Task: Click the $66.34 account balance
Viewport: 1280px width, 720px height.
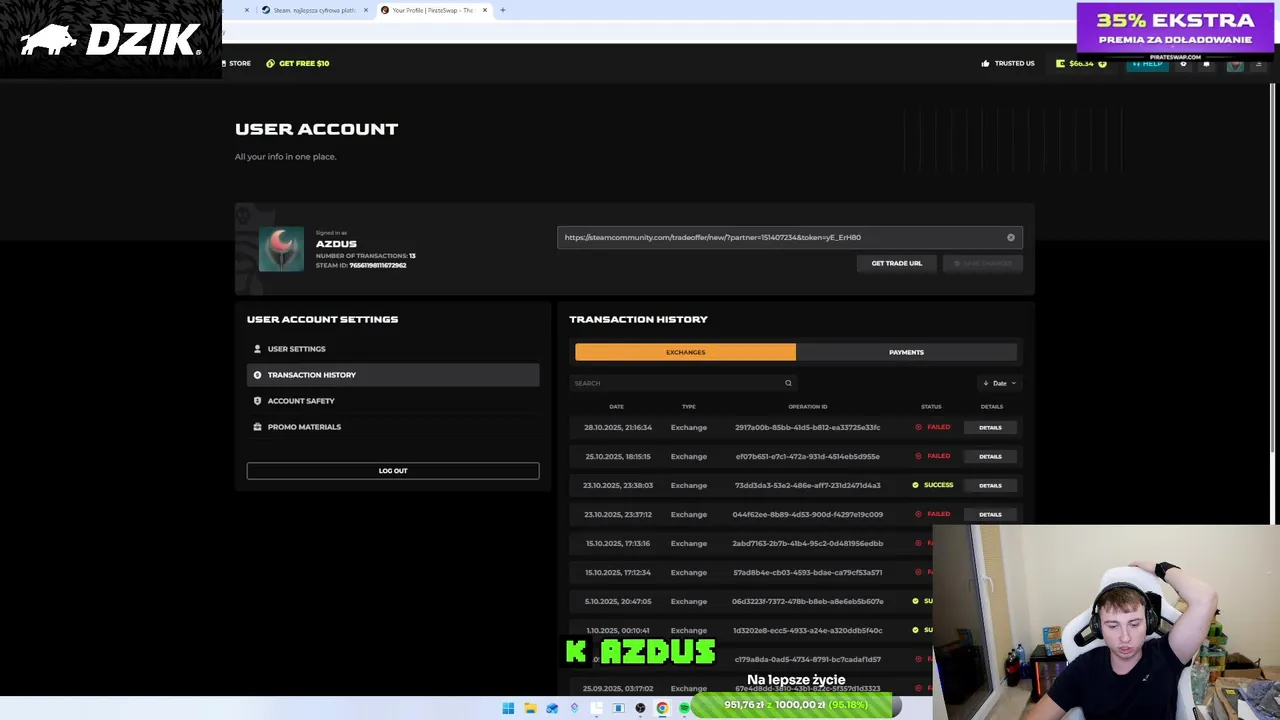Action: pyautogui.click(x=1081, y=63)
